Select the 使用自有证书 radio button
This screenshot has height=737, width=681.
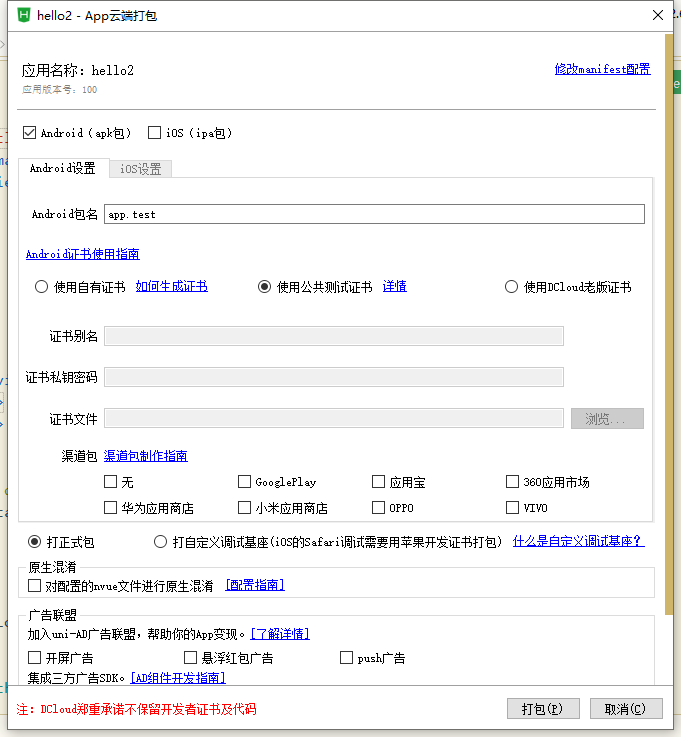41,287
